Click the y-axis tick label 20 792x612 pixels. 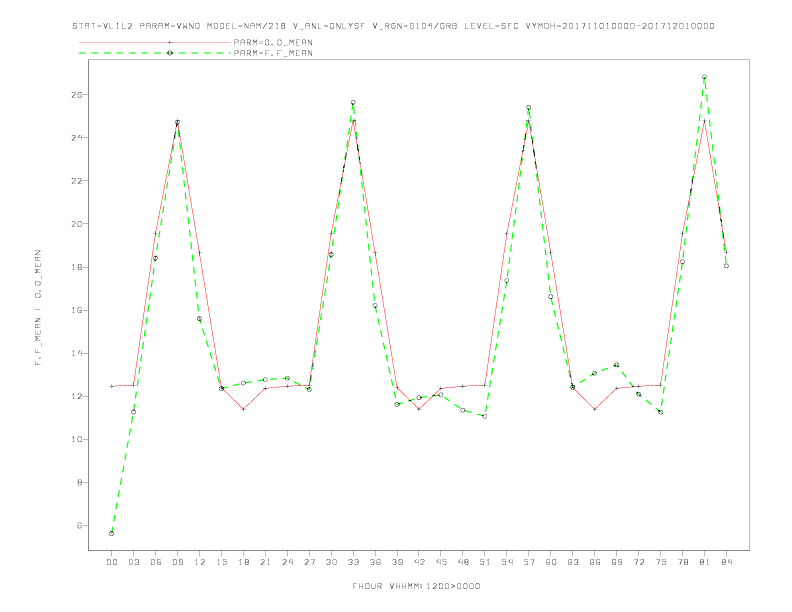77,224
